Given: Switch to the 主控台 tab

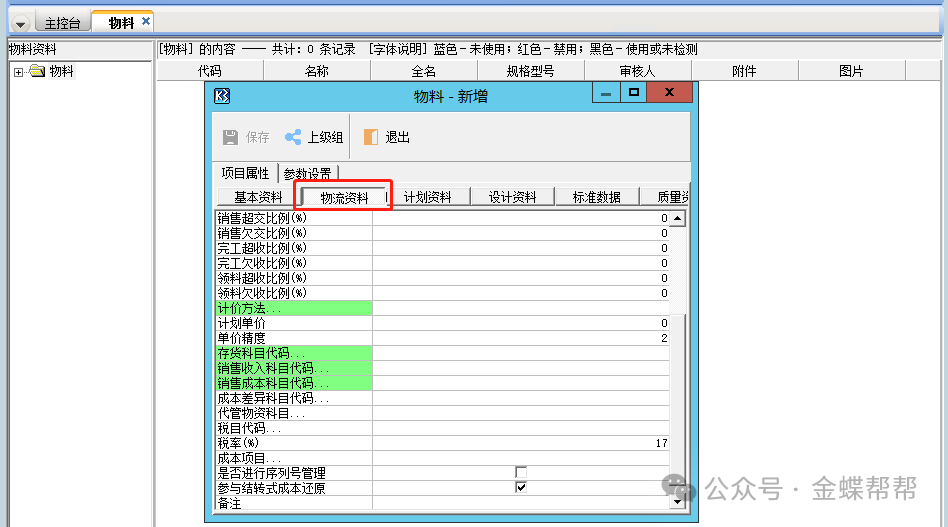Looking at the screenshot, I should 62,23.
